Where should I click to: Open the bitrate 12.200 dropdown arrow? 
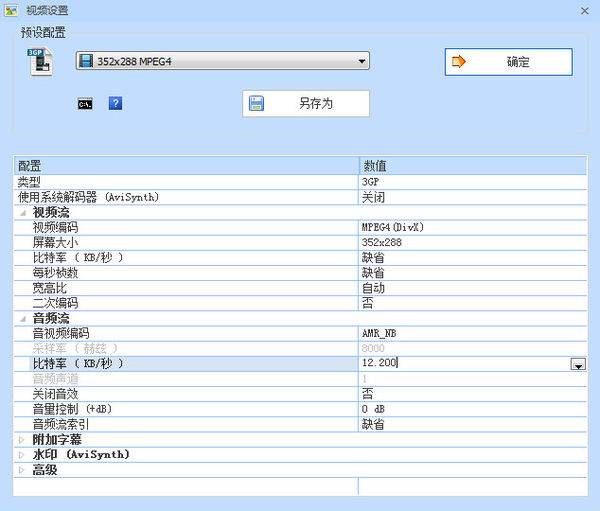(x=577, y=364)
